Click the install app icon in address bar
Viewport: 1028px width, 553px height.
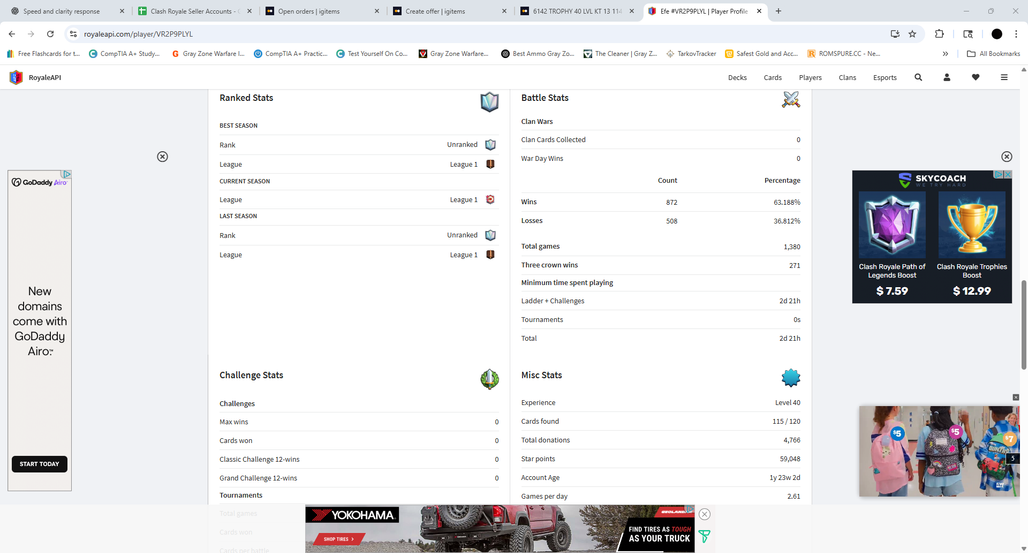coord(895,33)
